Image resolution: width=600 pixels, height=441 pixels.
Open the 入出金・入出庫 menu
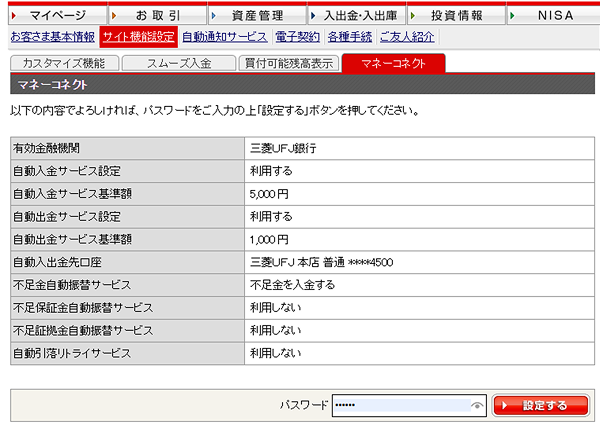(x=357, y=15)
